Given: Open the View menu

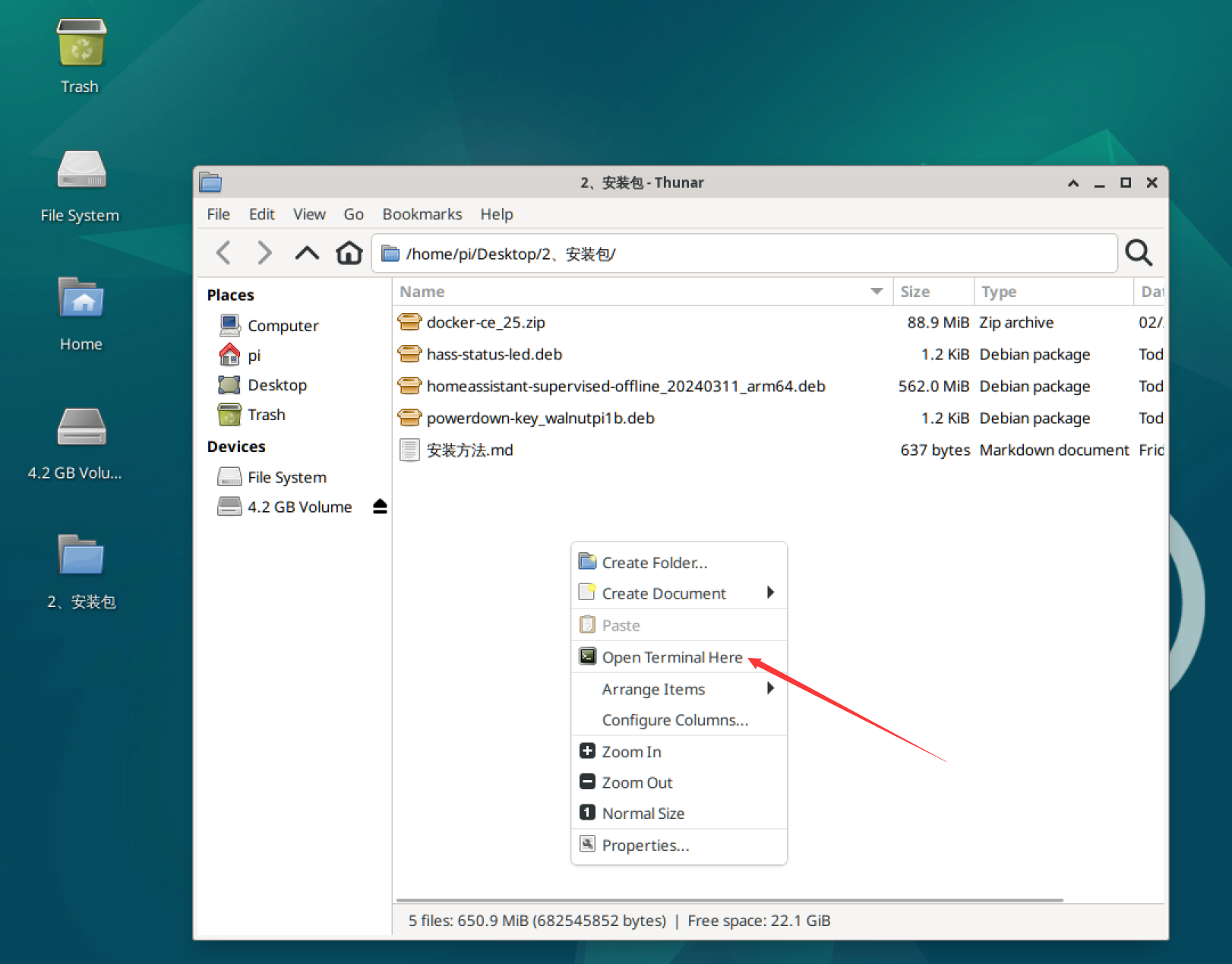Looking at the screenshot, I should coord(309,214).
